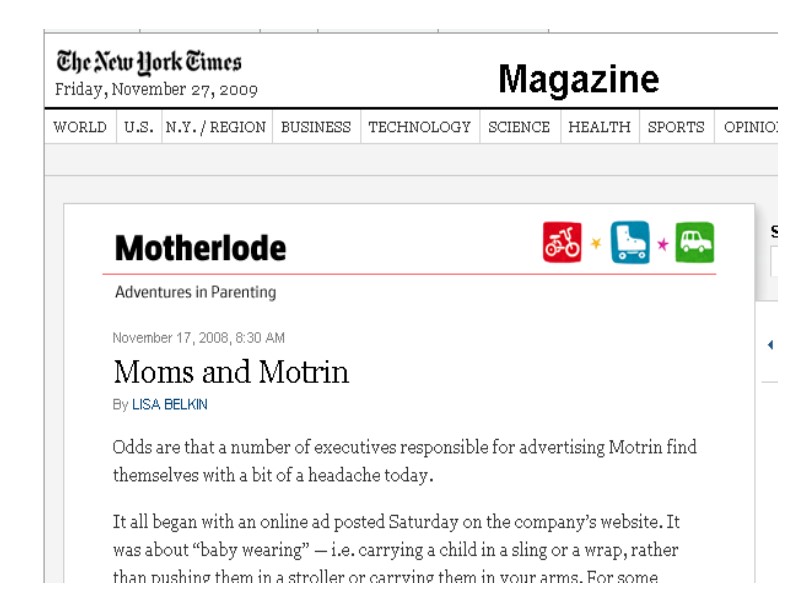Click the Moms and Motrin headline

tap(231, 373)
